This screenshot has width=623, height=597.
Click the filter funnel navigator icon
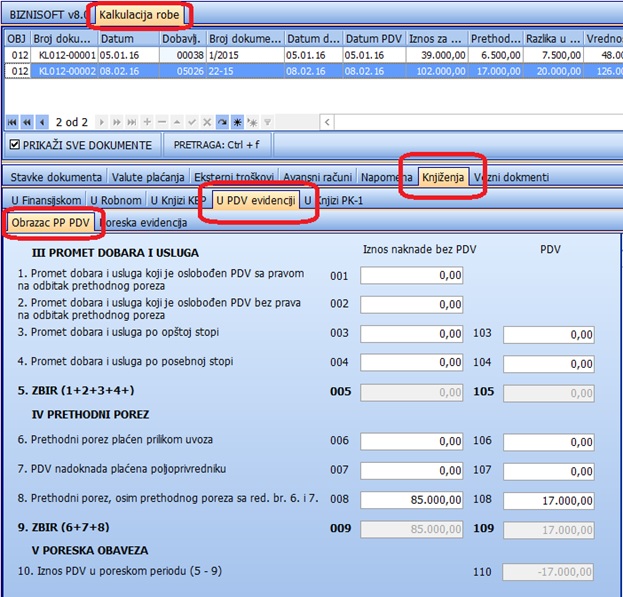(x=265, y=122)
